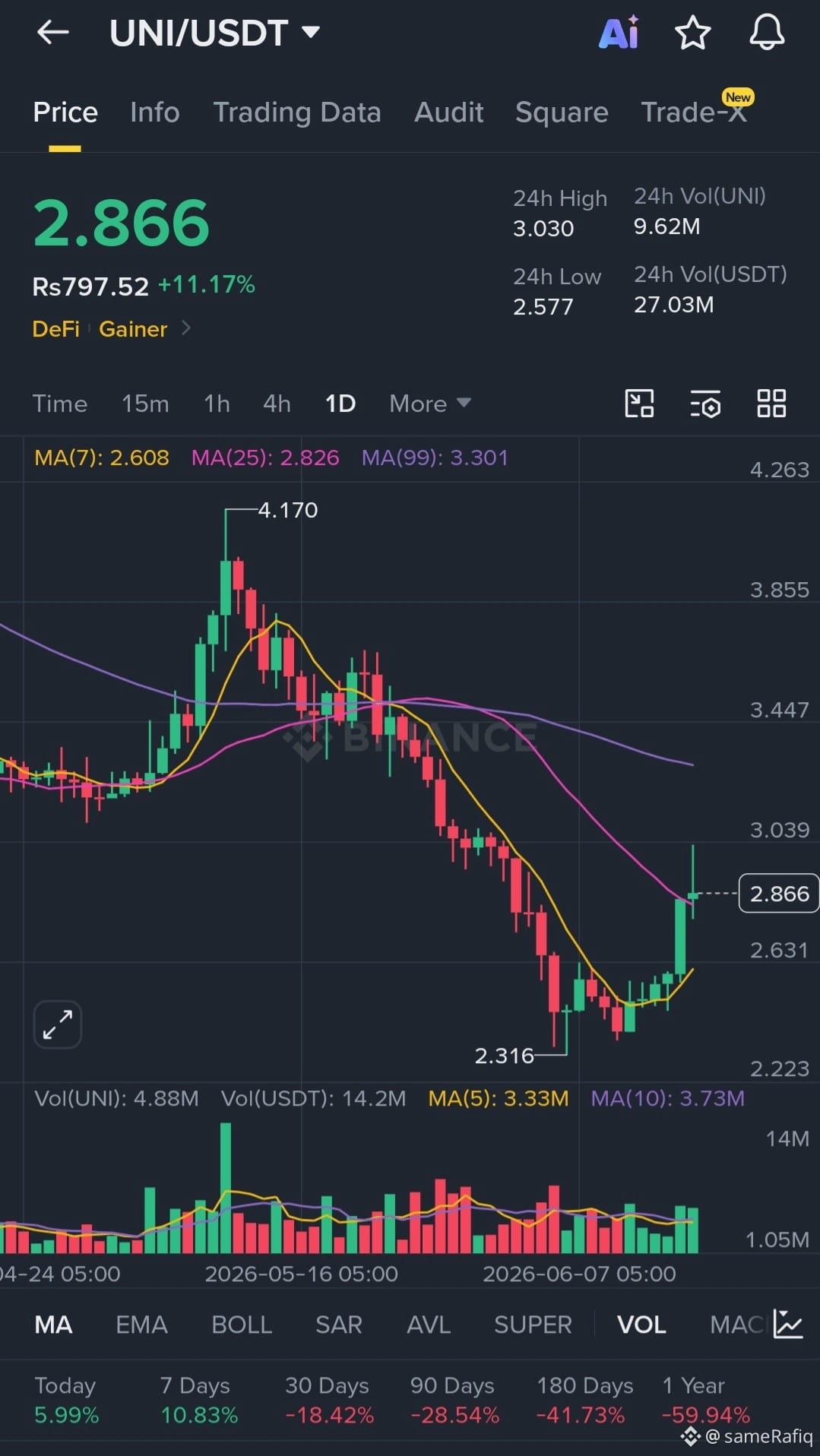Switch to the Price tab
This screenshot has height=1456, width=820.
click(65, 112)
